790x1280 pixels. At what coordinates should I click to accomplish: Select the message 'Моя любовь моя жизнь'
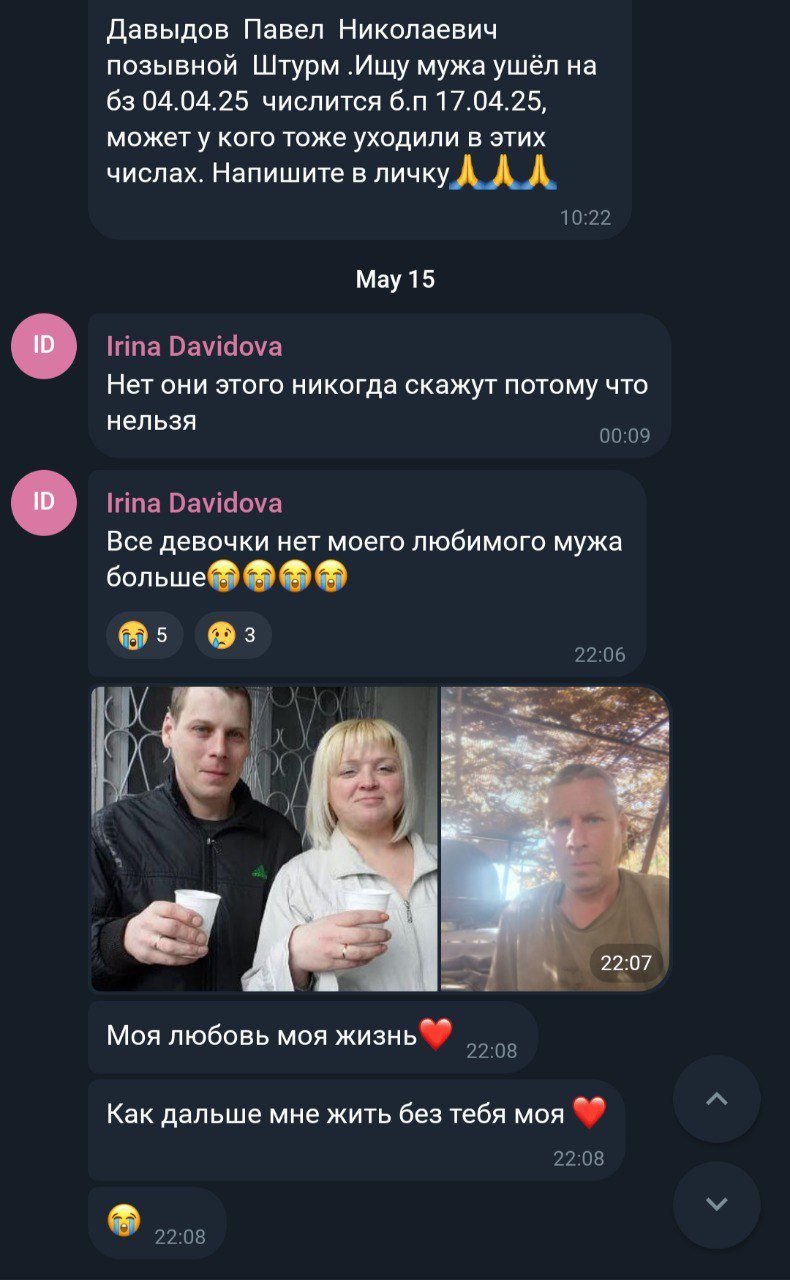(x=313, y=1037)
